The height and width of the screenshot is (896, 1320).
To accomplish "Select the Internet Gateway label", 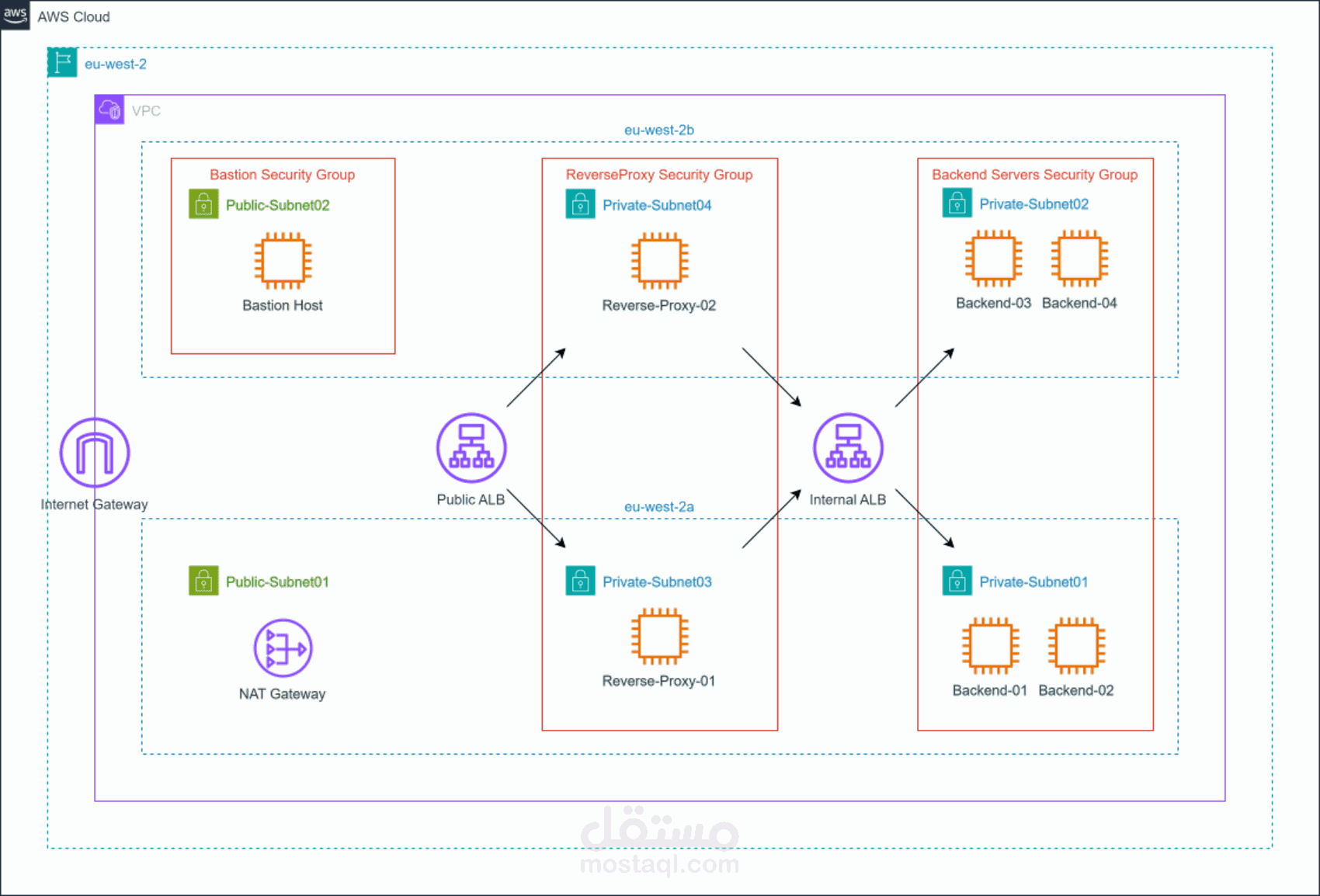I will pyautogui.click(x=94, y=504).
